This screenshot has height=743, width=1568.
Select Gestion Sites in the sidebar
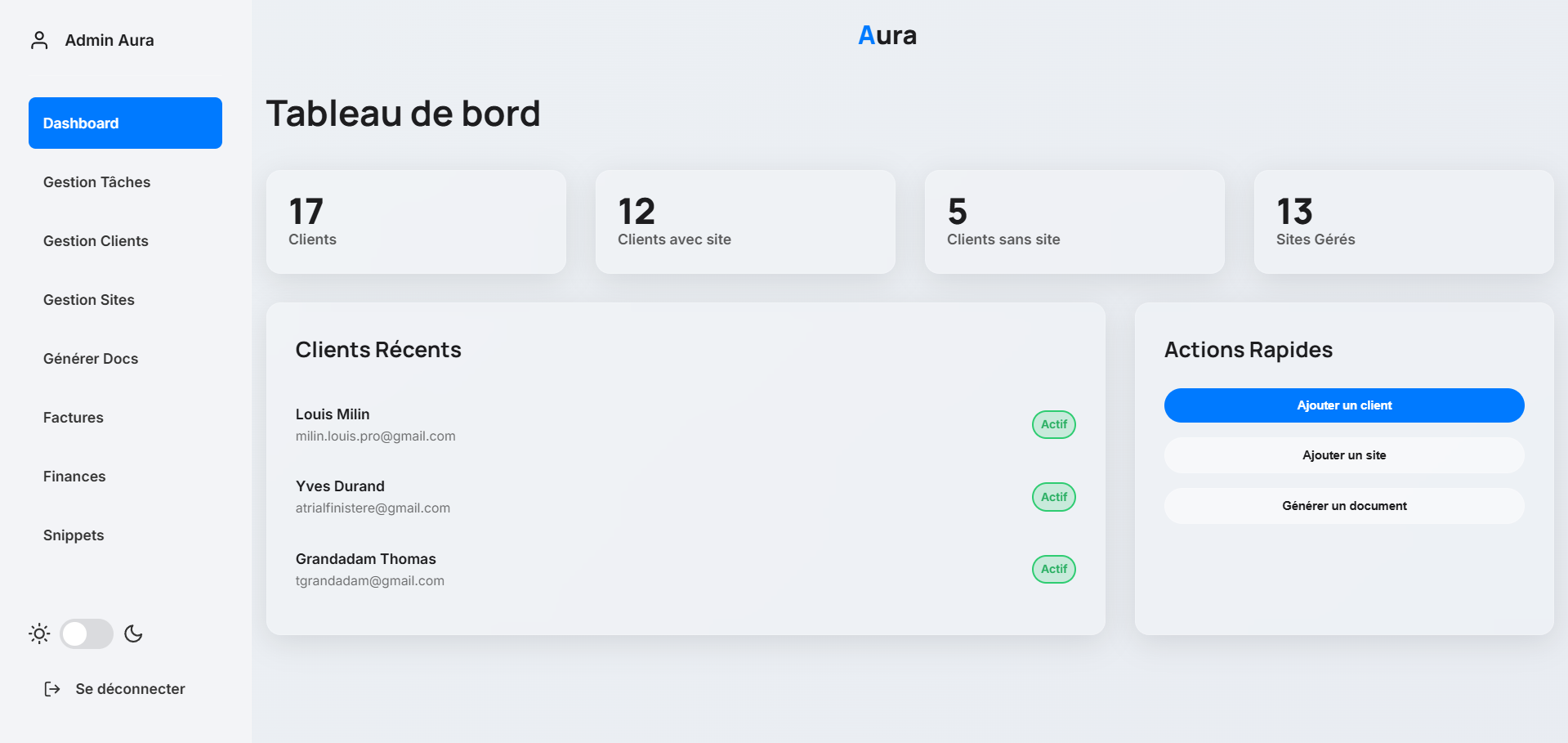(x=88, y=299)
